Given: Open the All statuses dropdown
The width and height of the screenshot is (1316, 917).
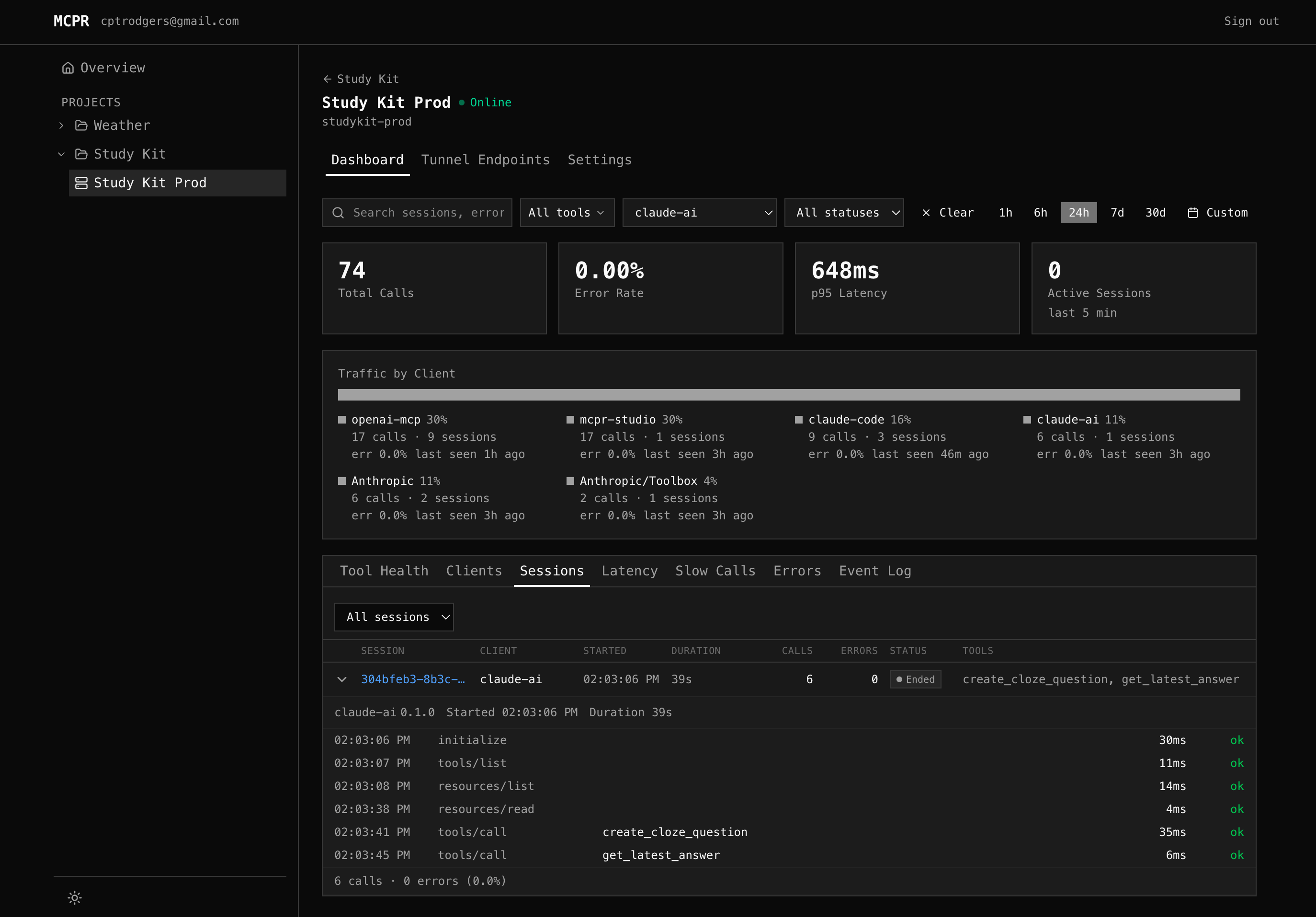Looking at the screenshot, I should 844,212.
